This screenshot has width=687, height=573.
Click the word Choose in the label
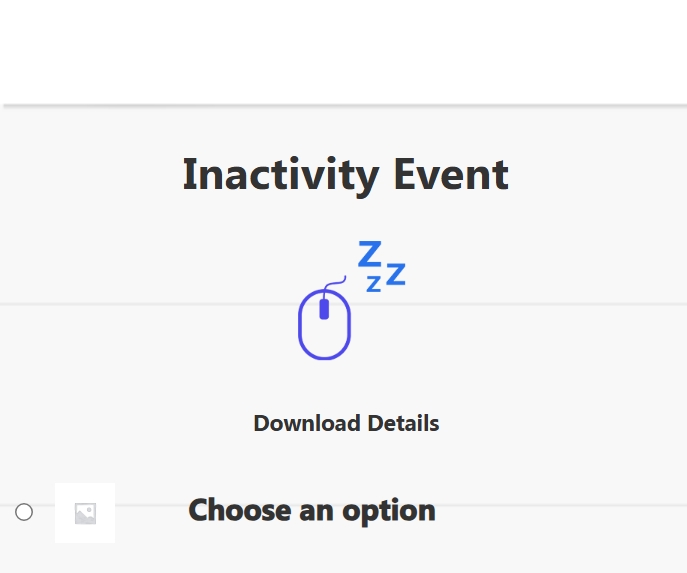240,510
